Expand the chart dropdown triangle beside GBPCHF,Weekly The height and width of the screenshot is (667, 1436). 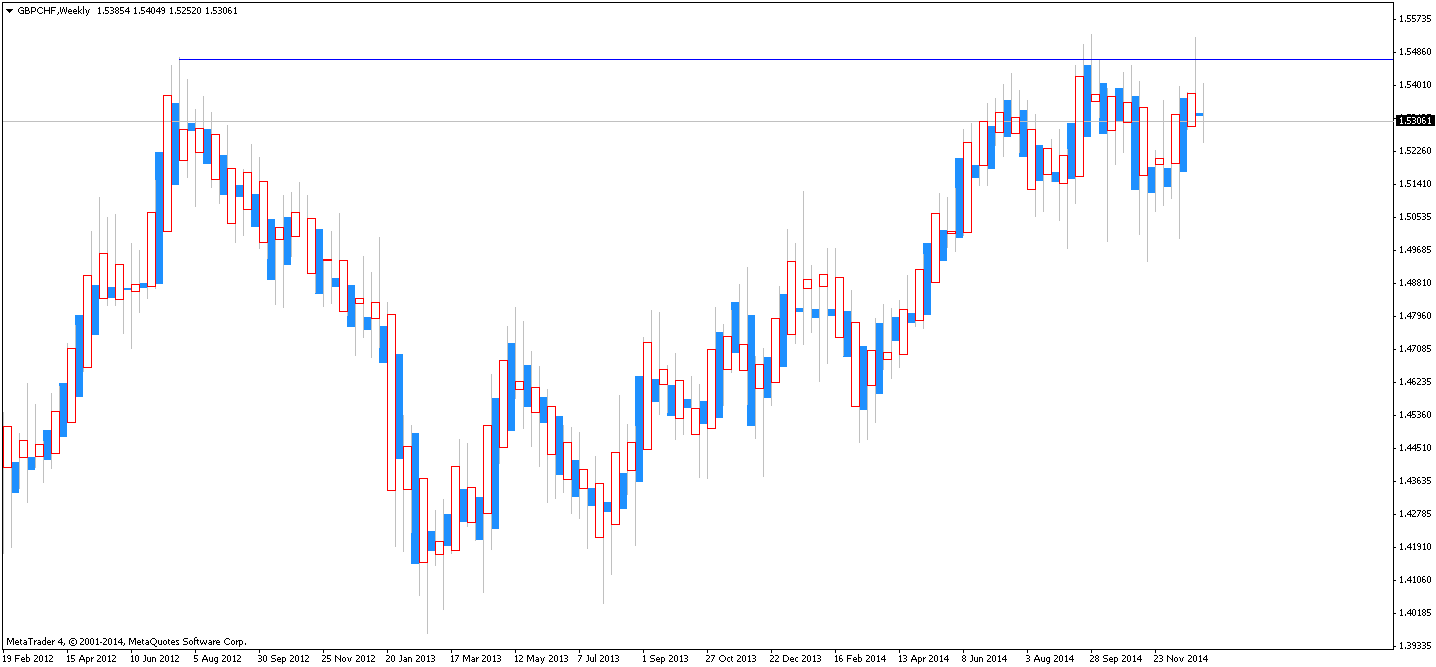pyautogui.click(x=9, y=8)
